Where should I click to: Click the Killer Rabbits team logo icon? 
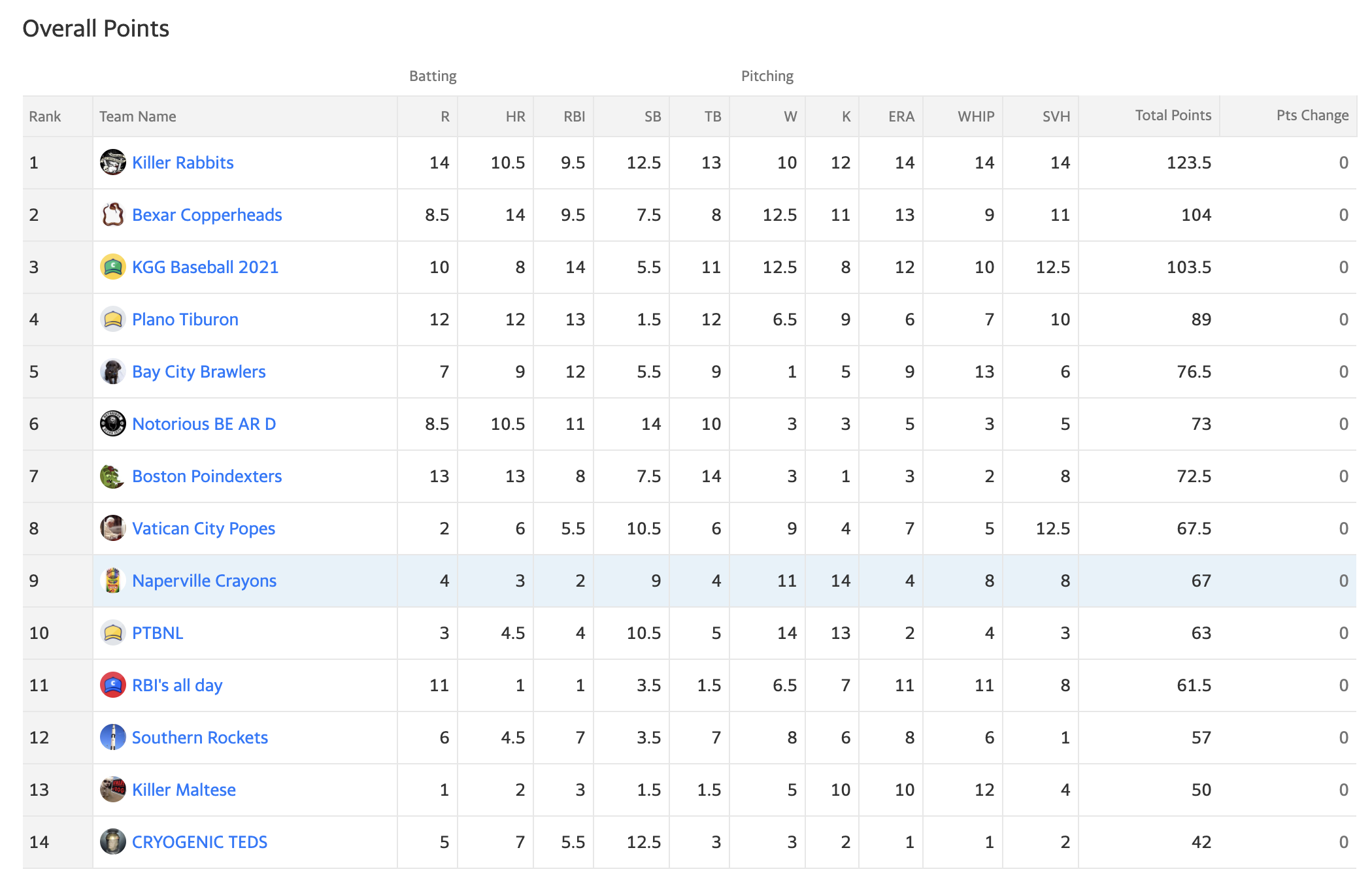[x=112, y=163]
